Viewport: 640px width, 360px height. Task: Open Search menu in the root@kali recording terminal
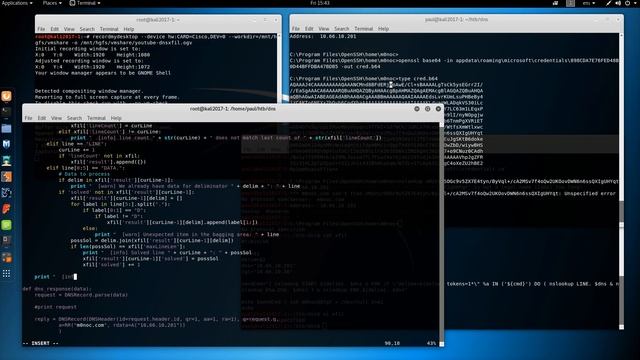coord(87,29)
